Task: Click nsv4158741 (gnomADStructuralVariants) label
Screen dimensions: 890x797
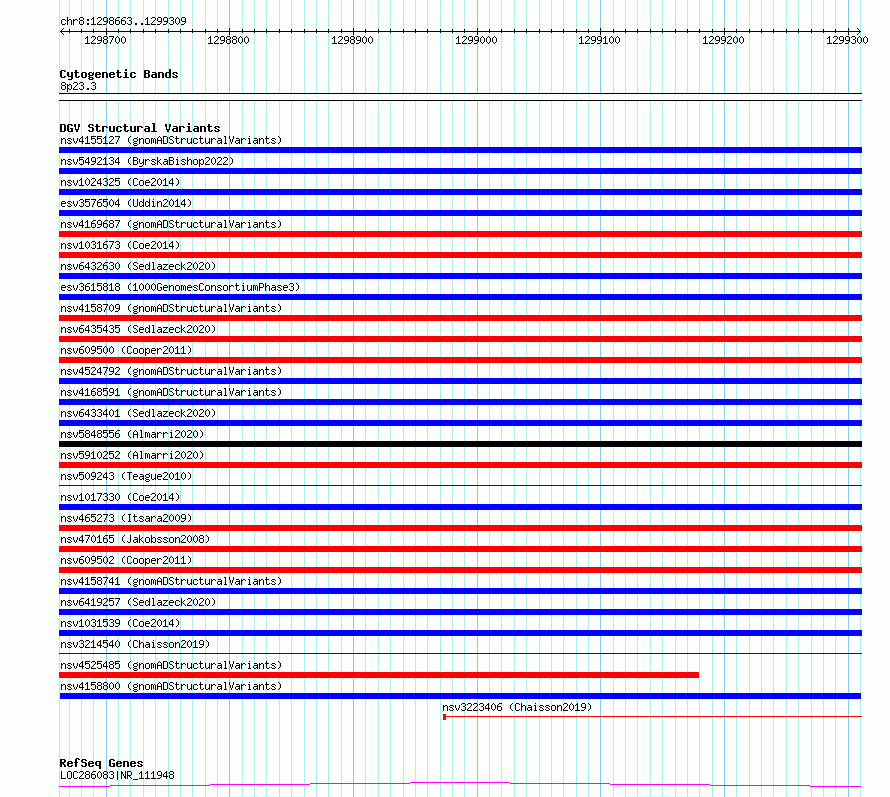Action: 171,581
